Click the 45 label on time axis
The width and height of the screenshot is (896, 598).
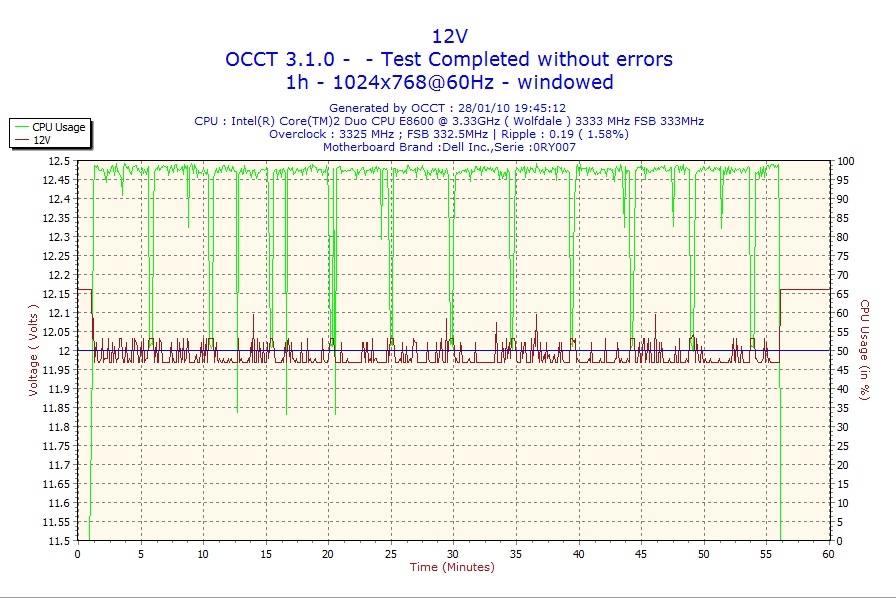(641, 554)
